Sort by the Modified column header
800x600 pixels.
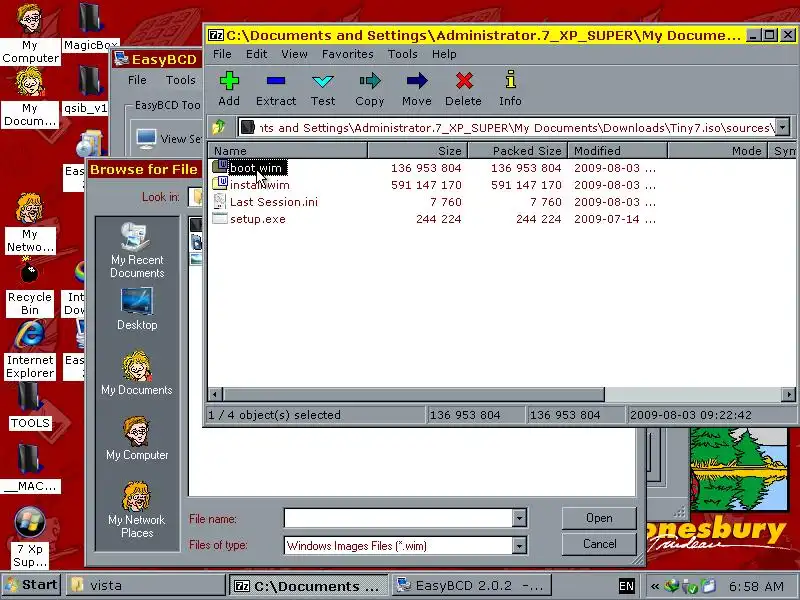click(x=617, y=151)
